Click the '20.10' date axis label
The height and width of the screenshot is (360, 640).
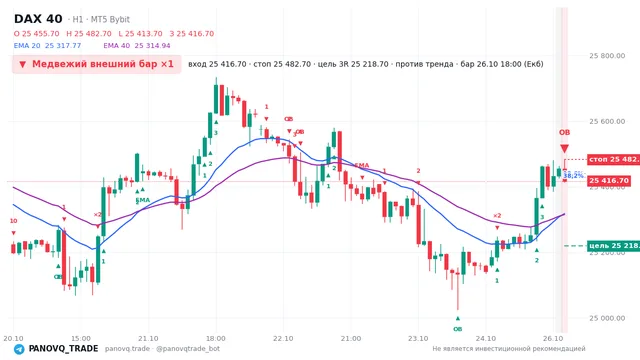(x=13, y=338)
